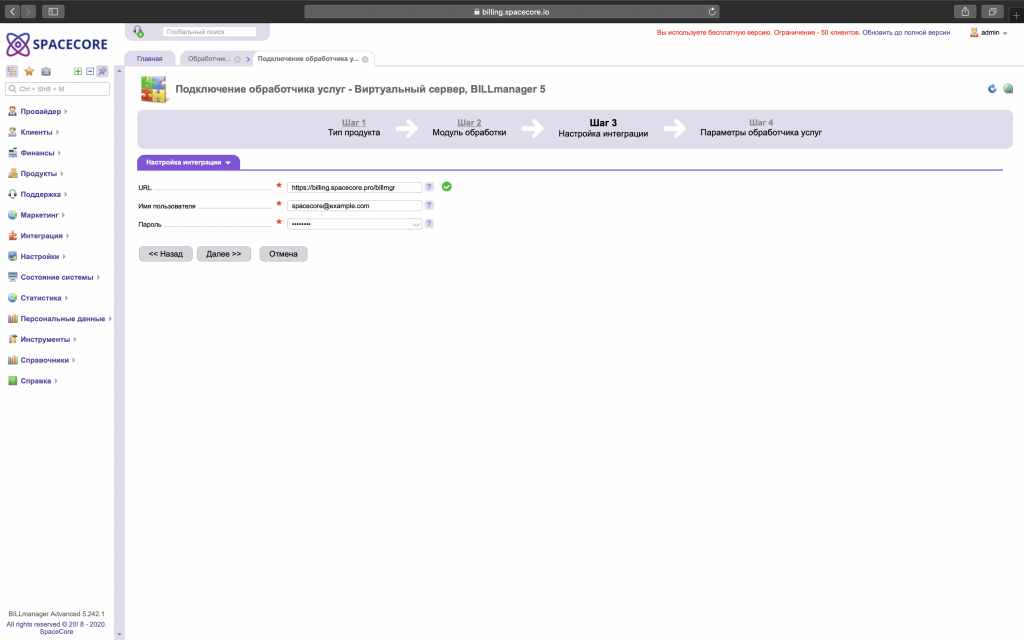Open a new browser tab with plus button
Viewport: 1024px width, 640px height.
click(x=1016, y=14)
